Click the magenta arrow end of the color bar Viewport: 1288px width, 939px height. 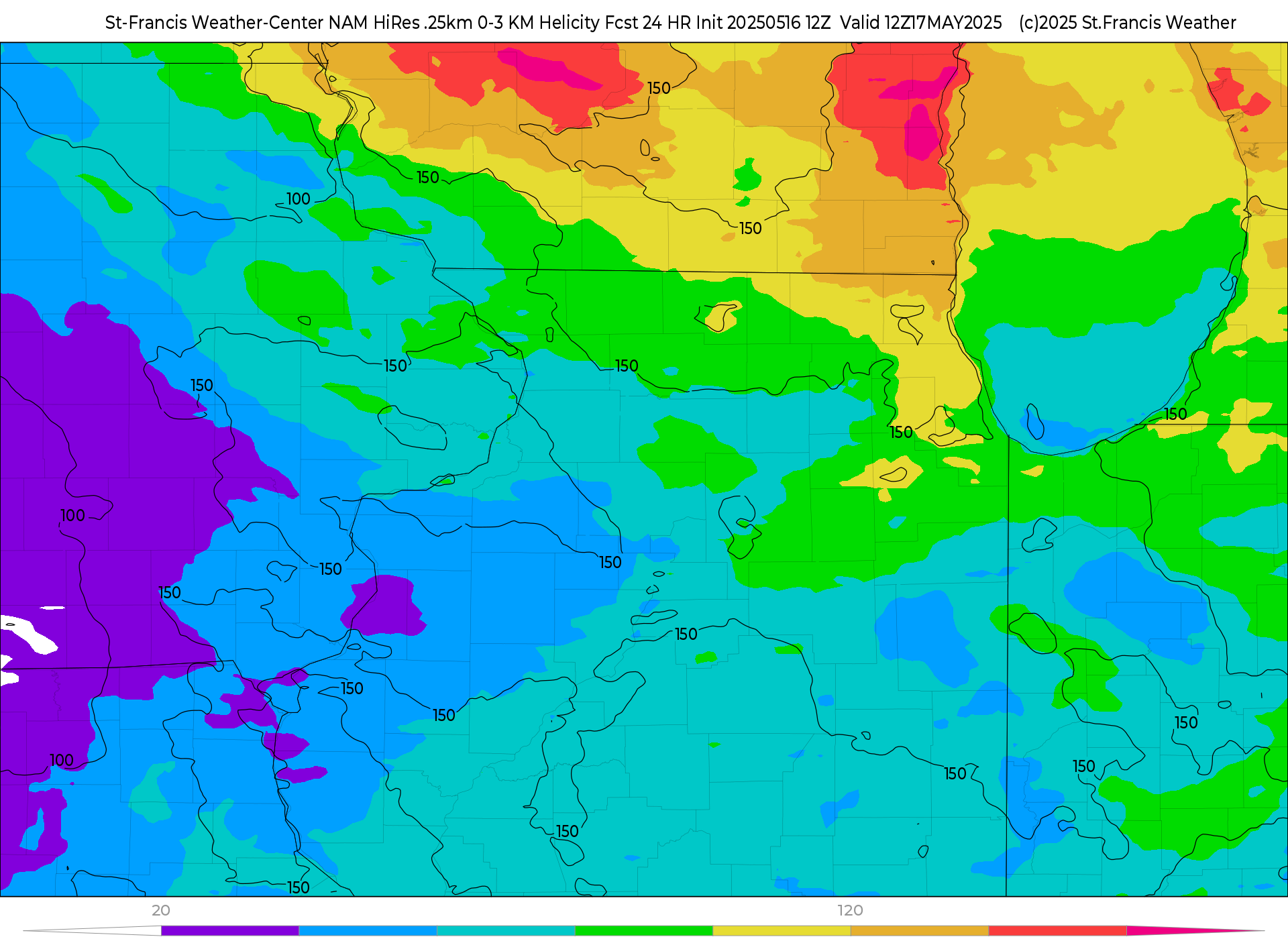[x=1194, y=930]
